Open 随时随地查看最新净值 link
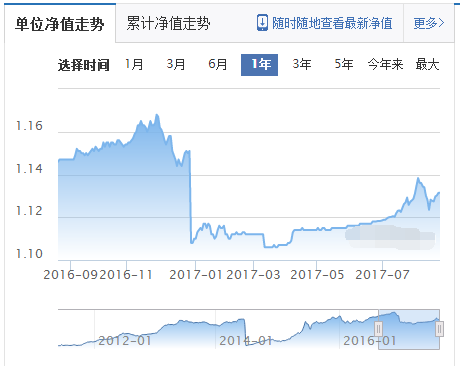460x366 pixels. [x=332, y=23]
